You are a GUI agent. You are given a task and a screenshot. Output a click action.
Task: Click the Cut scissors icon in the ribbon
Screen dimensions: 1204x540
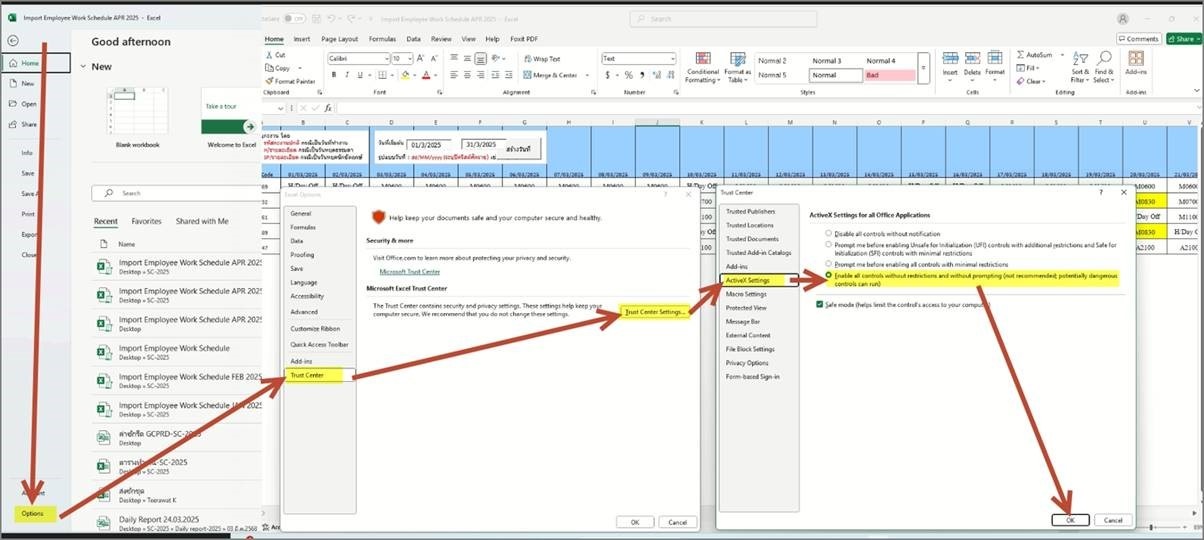269,55
